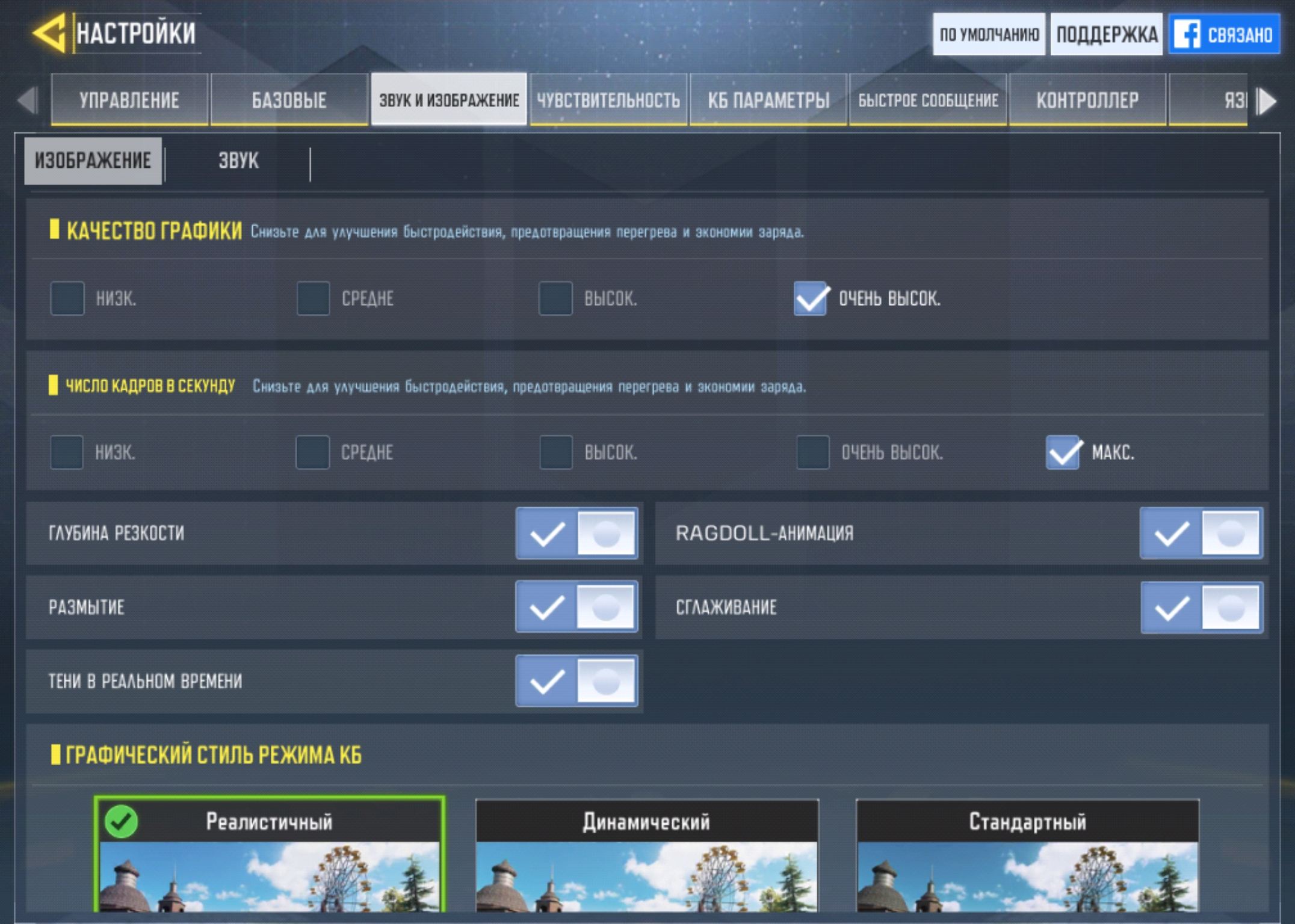The height and width of the screenshot is (924, 1295).
Task: Toggle Ragdoll-анимация switch off
Action: pyautogui.click(x=1201, y=534)
